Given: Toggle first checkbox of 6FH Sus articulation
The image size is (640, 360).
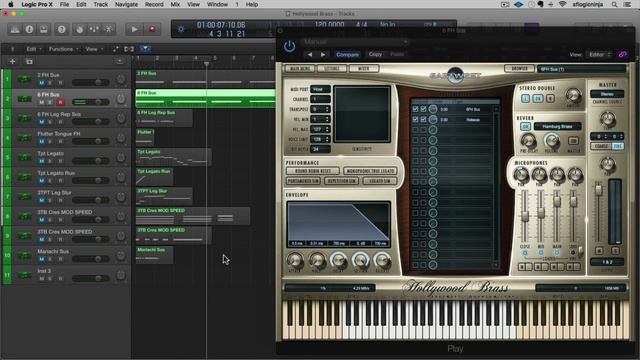Looking at the screenshot, I should pyautogui.click(x=416, y=109).
